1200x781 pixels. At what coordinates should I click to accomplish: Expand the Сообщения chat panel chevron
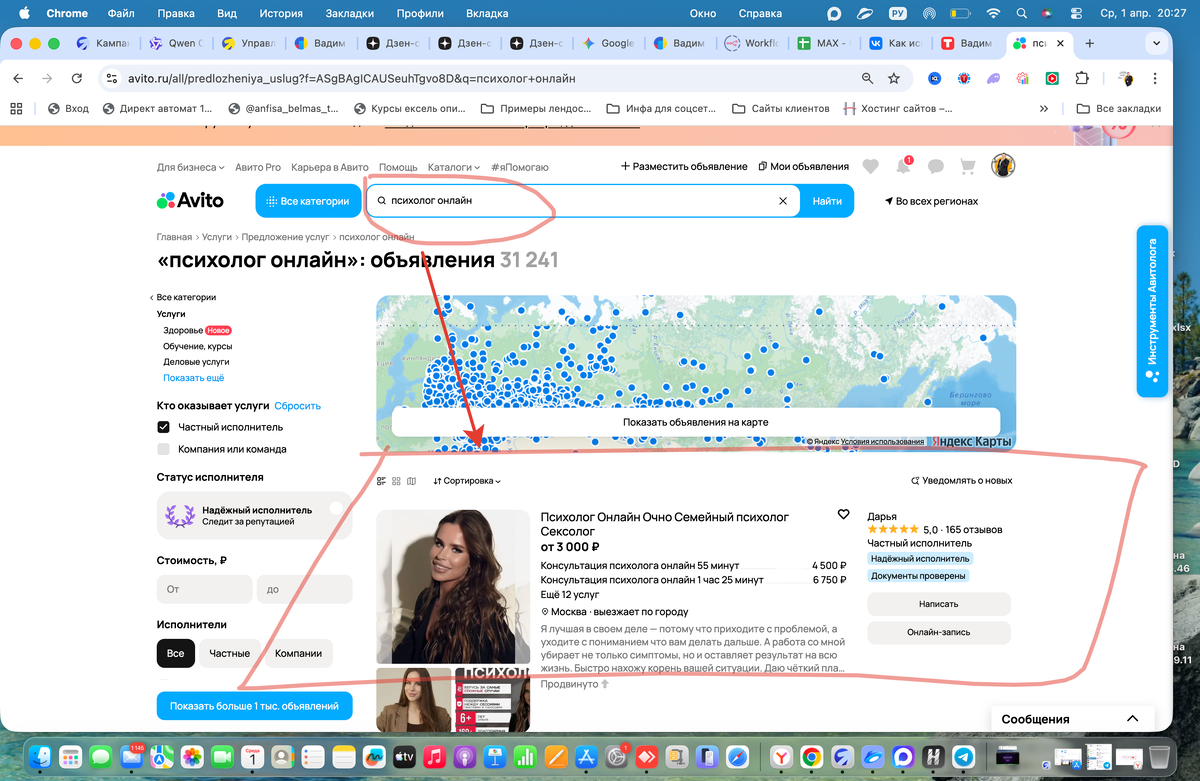[x=1132, y=719]
